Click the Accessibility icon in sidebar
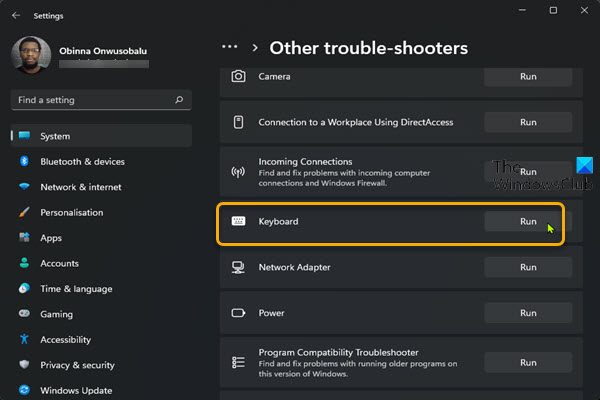Viewport: 600px width, 400px height. 22,340
